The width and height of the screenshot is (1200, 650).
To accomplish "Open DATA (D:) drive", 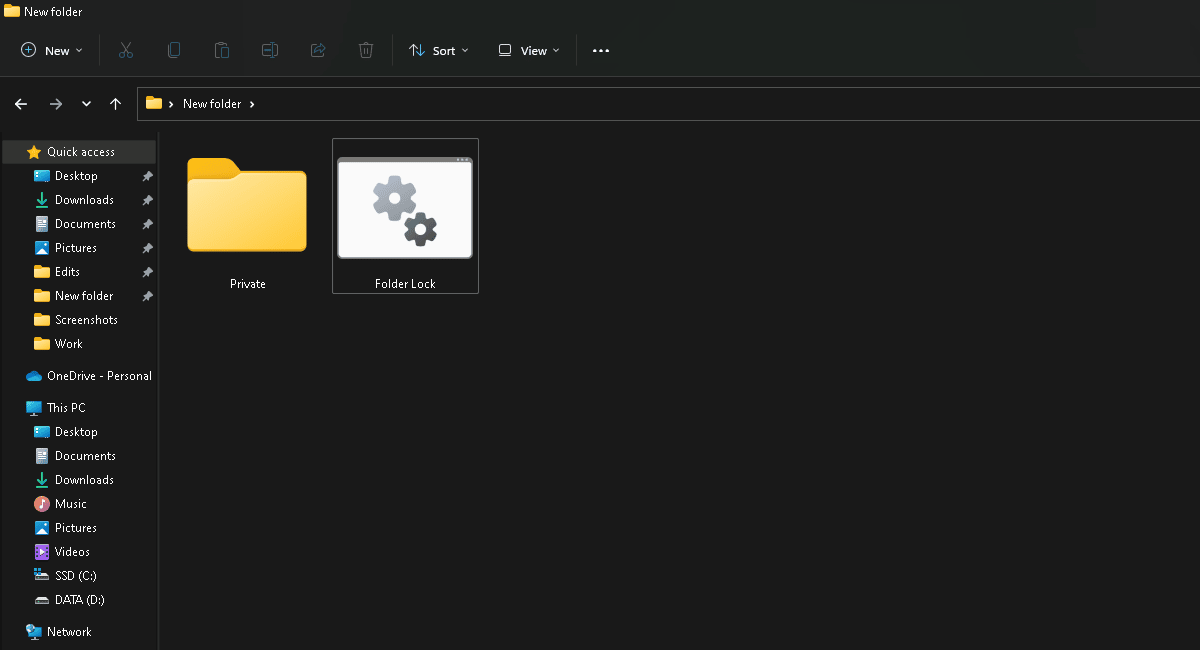I will click(79, 600).
